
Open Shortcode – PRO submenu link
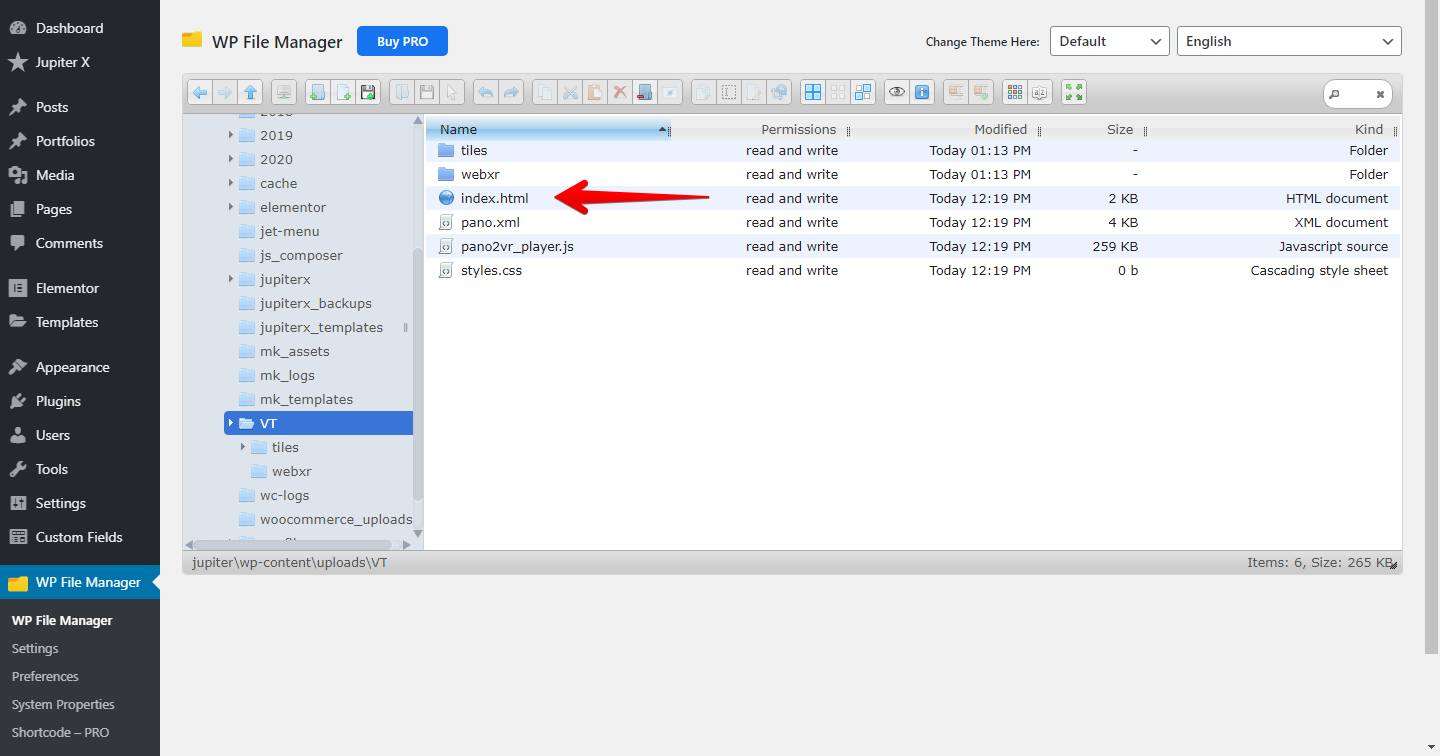pyautogui.click(x=60, y=732)
